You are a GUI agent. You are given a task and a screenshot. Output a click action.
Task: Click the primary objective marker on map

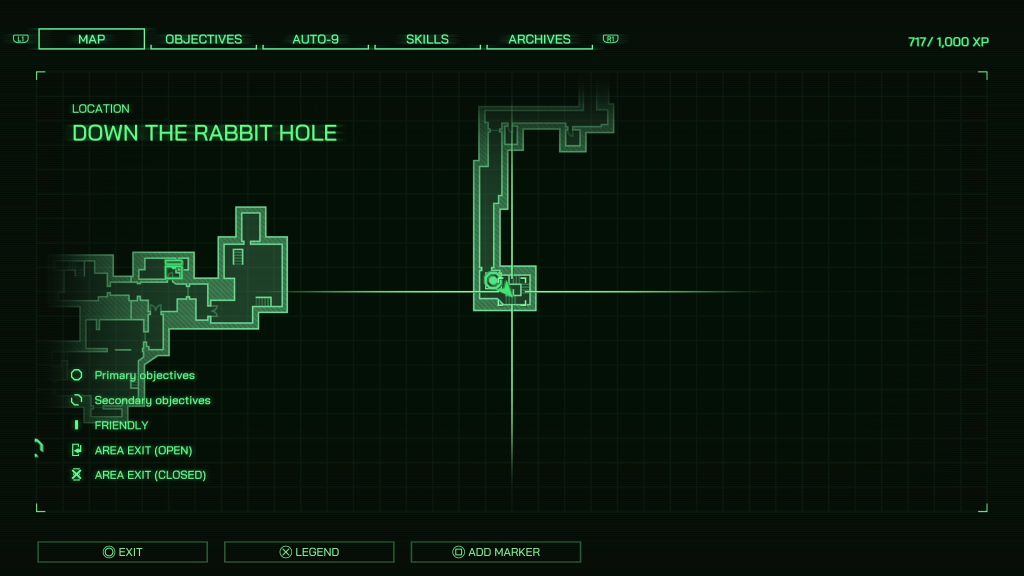click(492, 281)
